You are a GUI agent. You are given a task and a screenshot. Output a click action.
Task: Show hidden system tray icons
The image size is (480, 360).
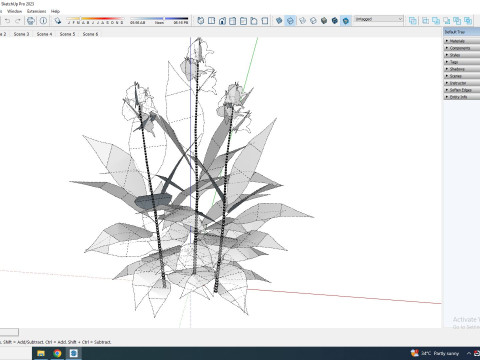click(x=469, y=353)
